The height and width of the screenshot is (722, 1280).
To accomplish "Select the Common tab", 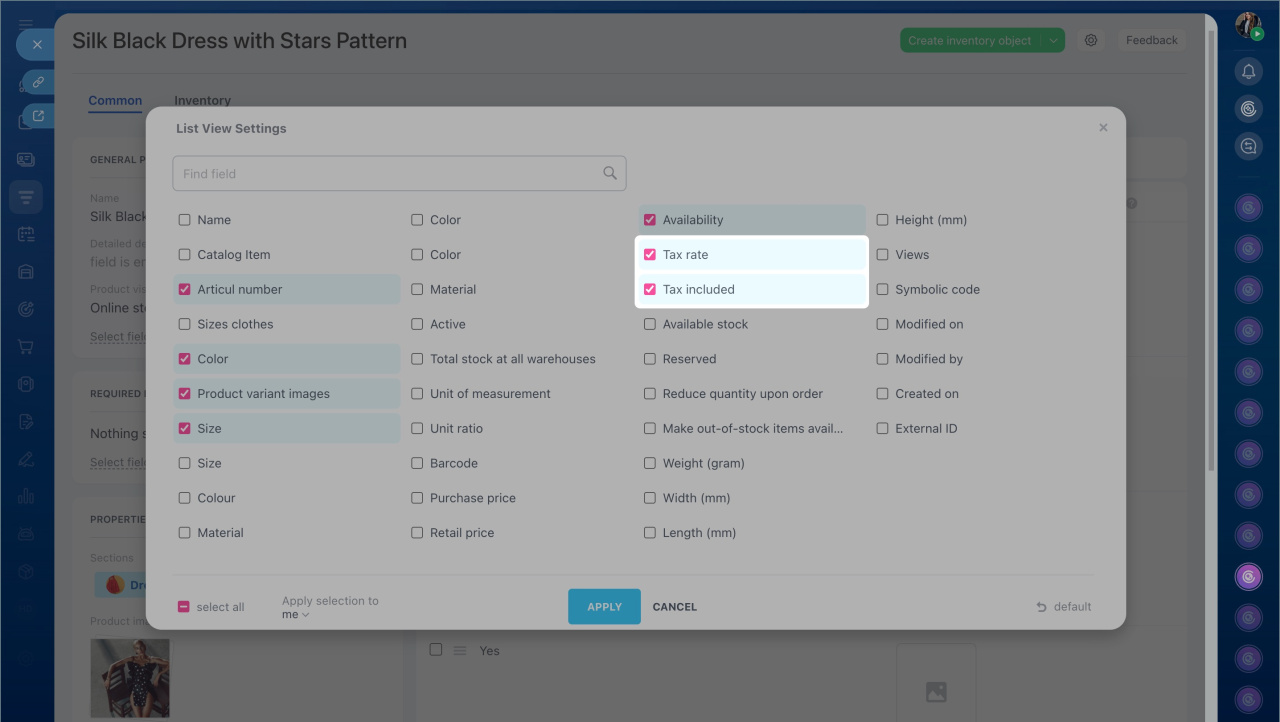I will [x=115, y=101].
